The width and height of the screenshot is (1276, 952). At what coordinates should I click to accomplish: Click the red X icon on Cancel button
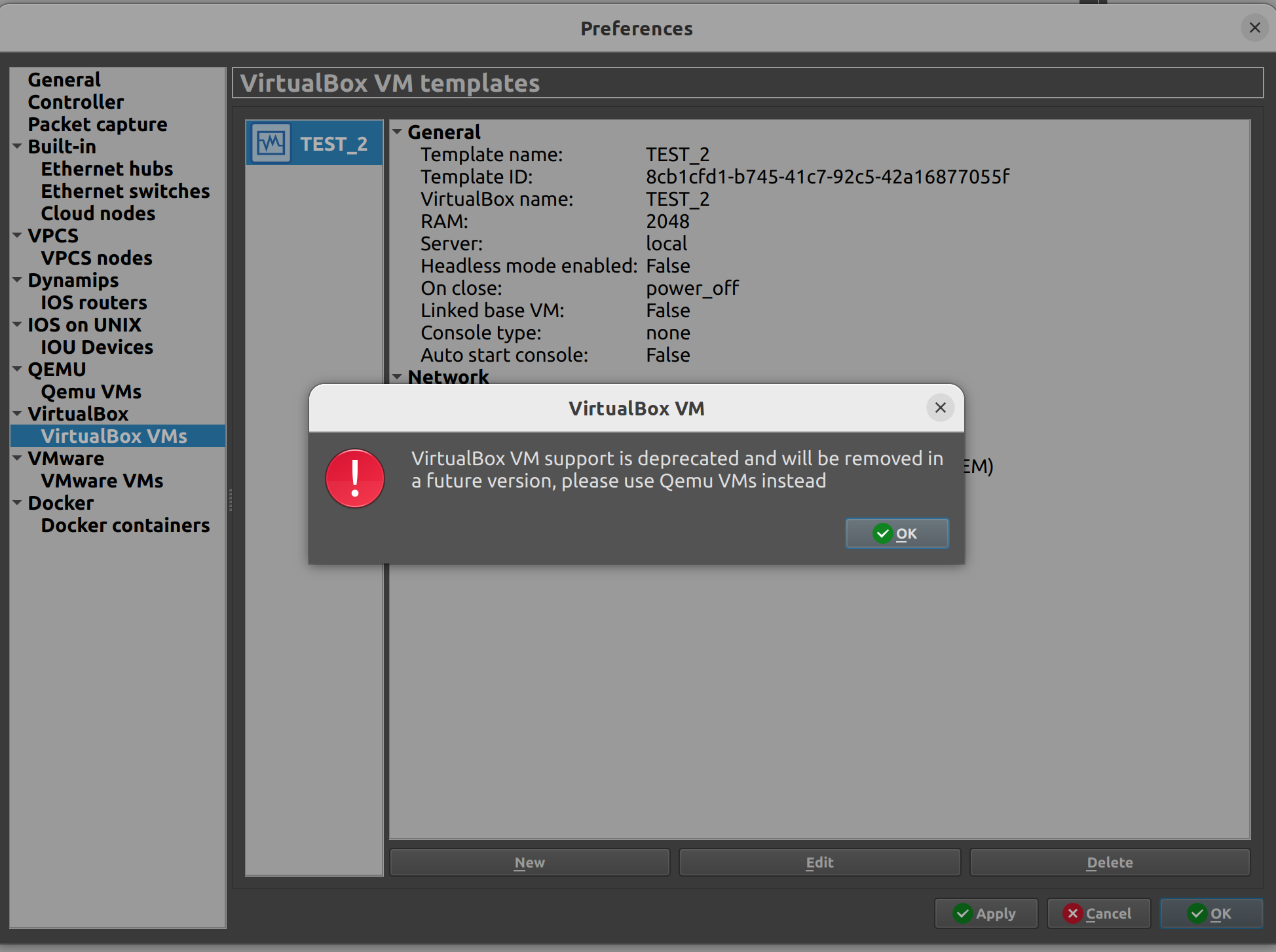1073,913
